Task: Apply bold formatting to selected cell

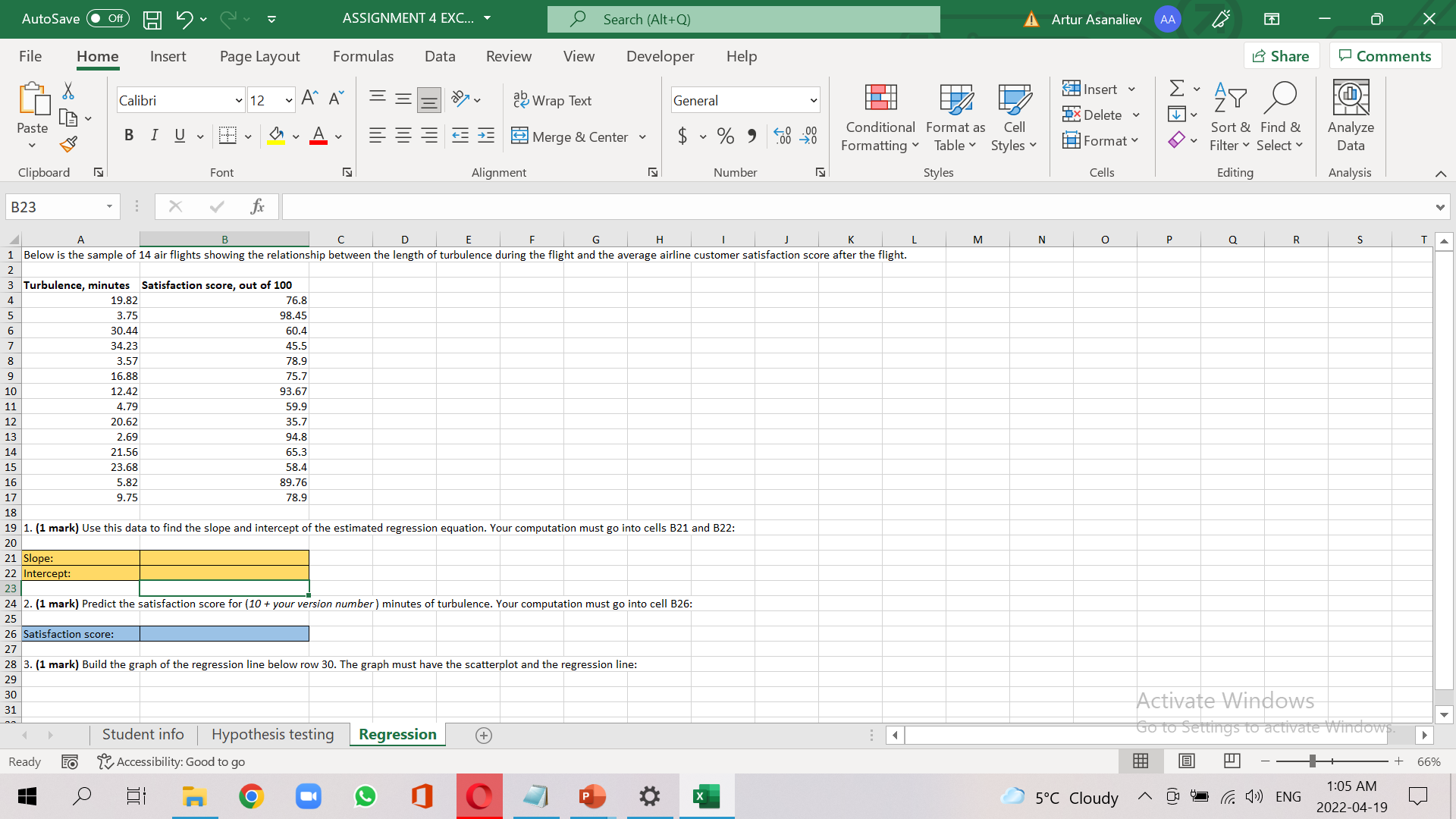Action: (x=128, y=135)
